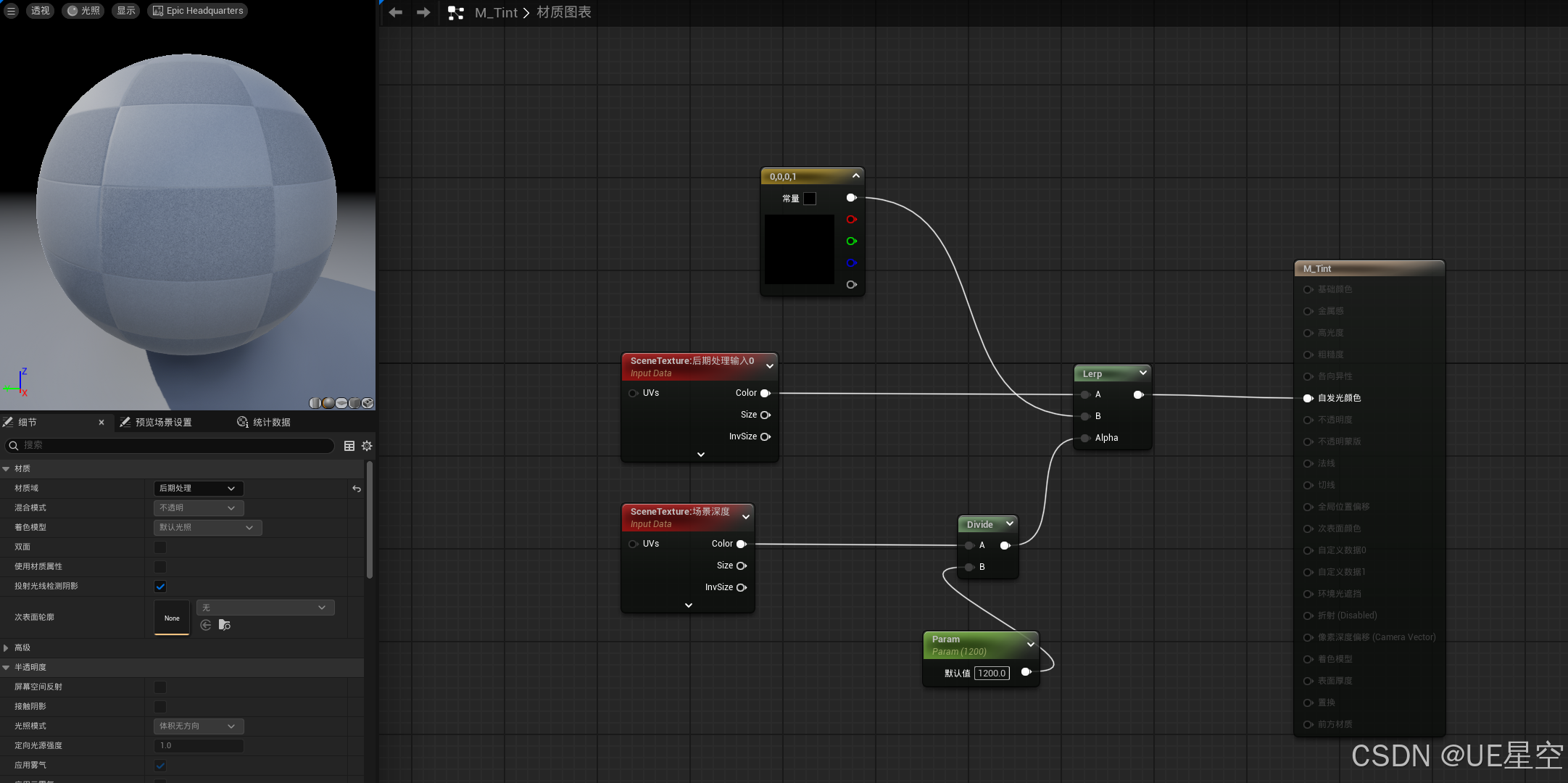Click the Param default value 1200.0 field
The image size is (1568, 783).
pos(992,674)
